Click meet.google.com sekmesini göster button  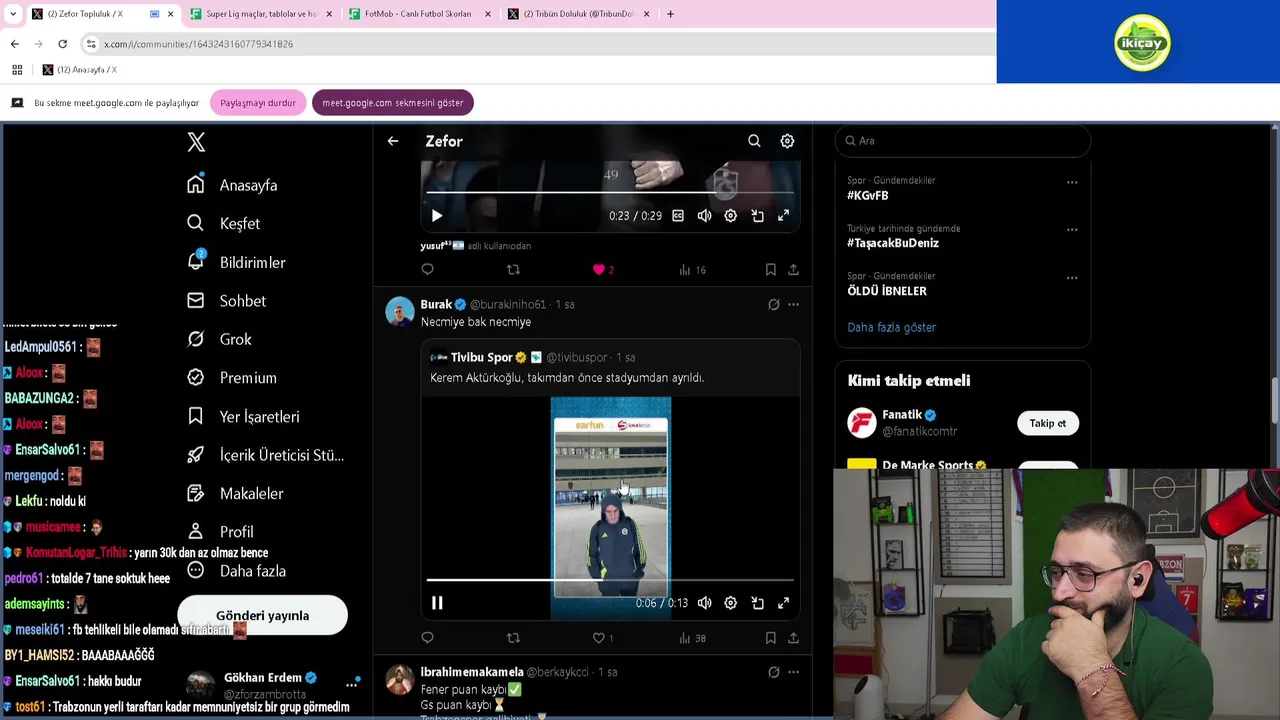click(x=393, y=103)
